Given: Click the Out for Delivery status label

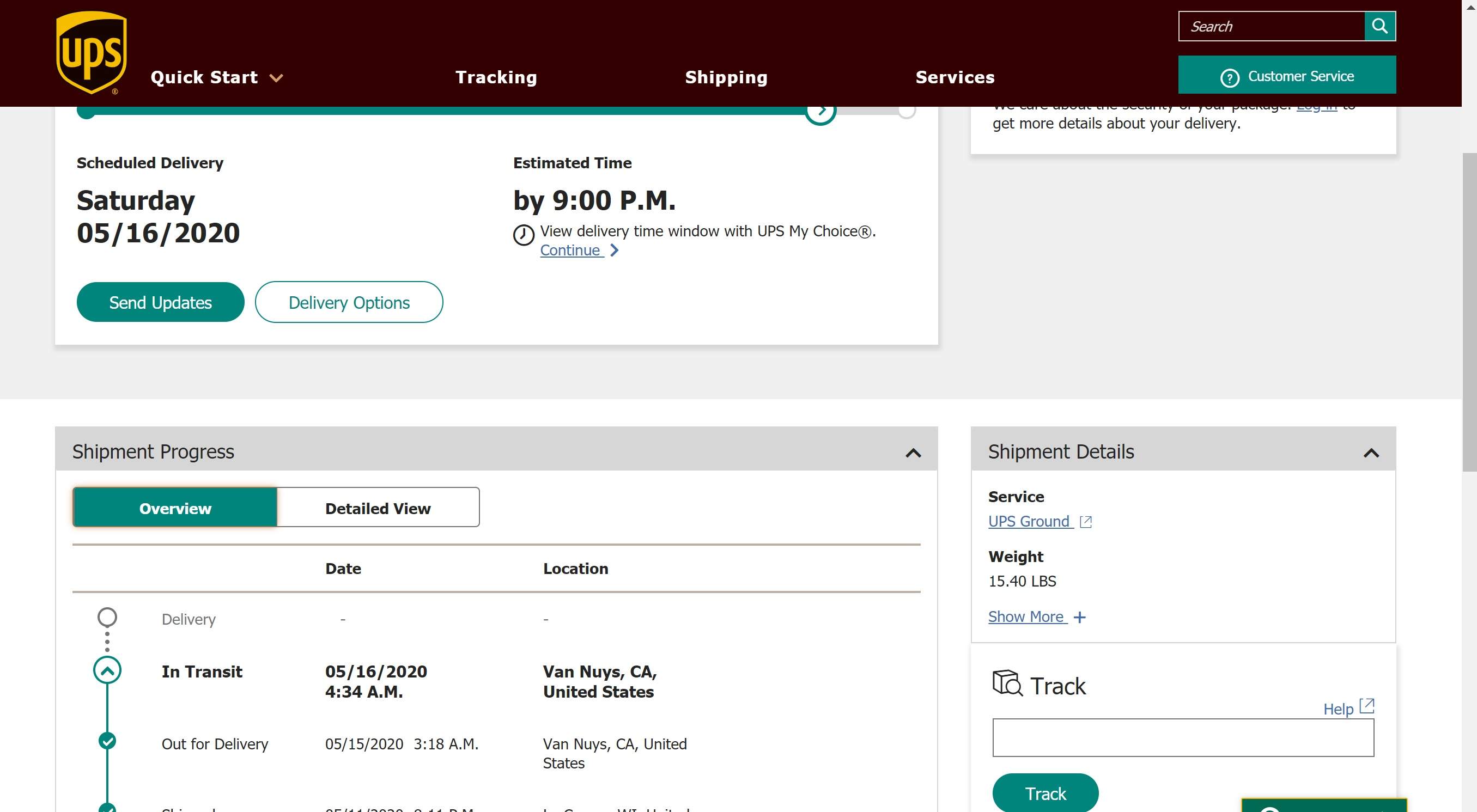Looking at the screenshot, I should (x=215, y=744).
